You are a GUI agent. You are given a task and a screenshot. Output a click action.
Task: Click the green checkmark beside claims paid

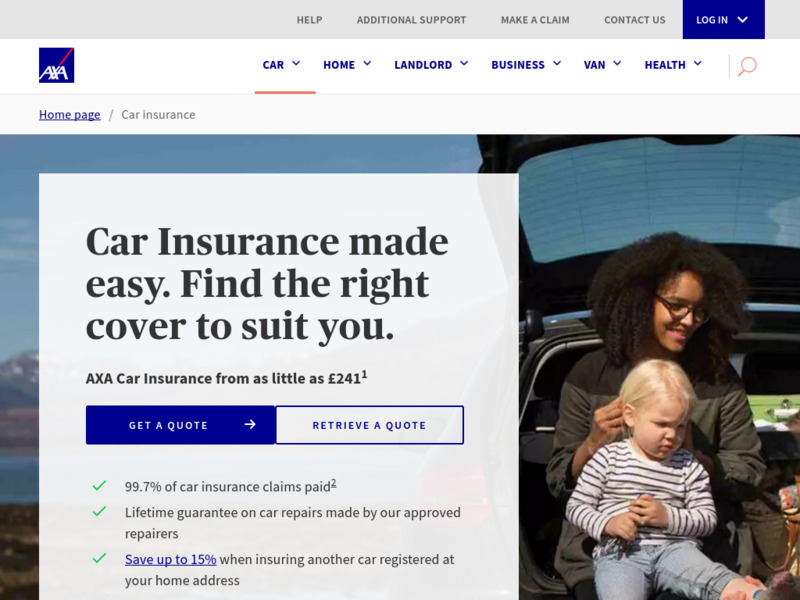click(99, 485)
